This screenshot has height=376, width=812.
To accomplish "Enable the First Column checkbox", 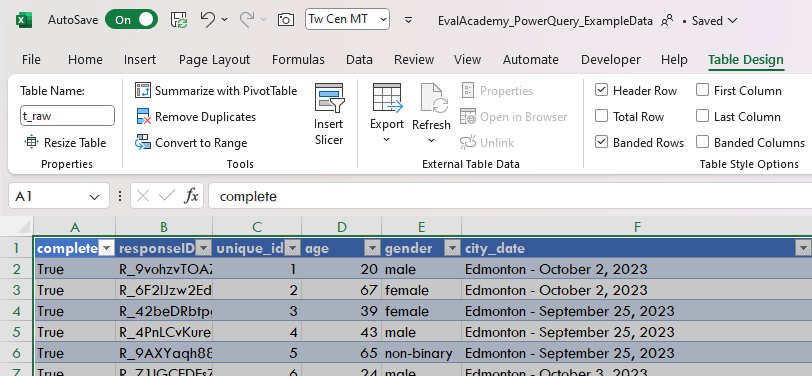I will (702, 90).
